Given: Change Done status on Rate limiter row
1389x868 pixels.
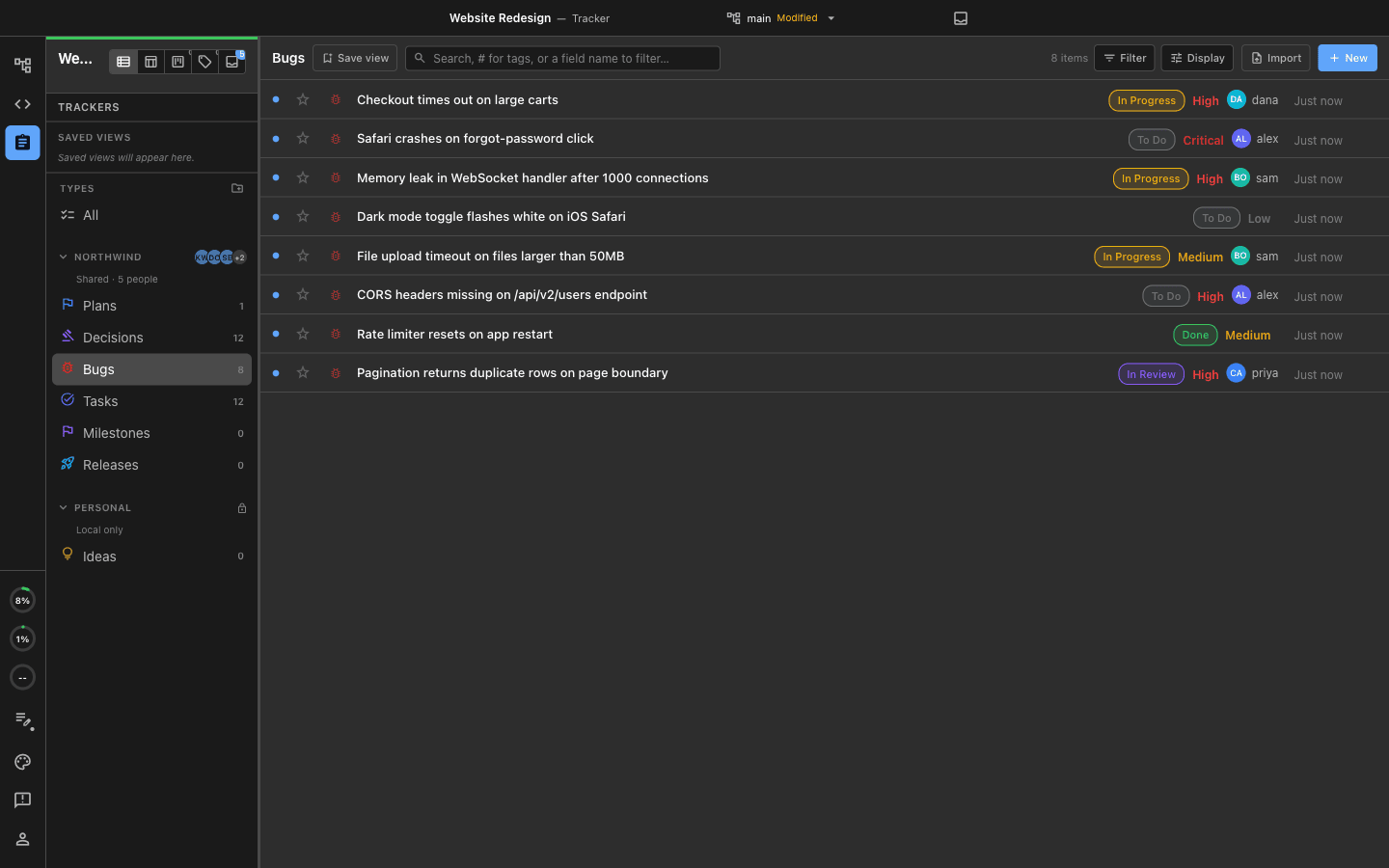Looking at the screenshot, I should tap(1195, 335).
